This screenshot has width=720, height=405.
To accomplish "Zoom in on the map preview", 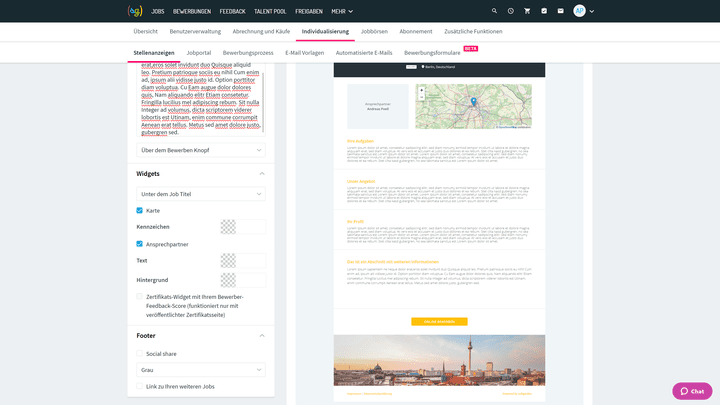I will tap(421, 90).
